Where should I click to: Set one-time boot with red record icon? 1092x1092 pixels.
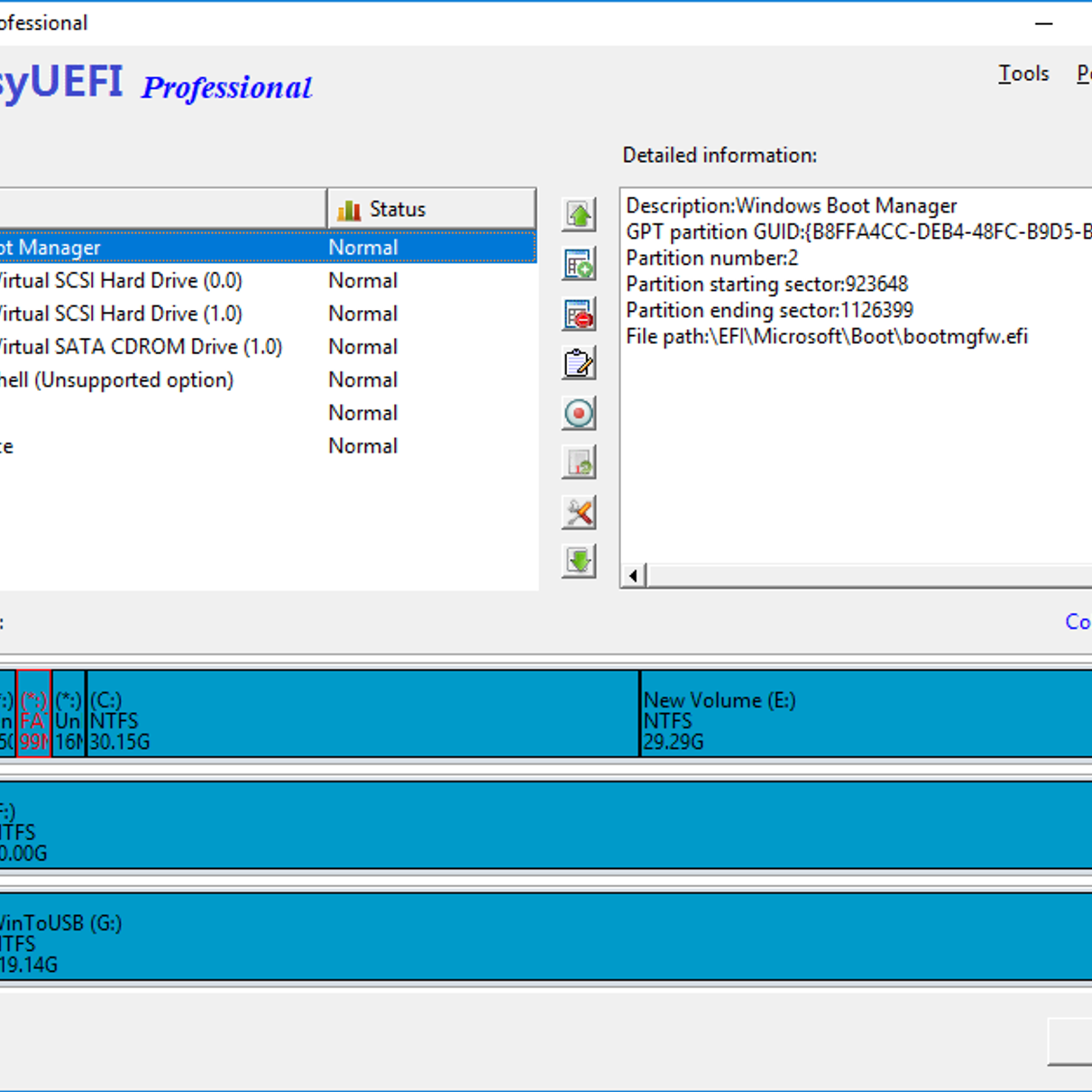[579, 413]
